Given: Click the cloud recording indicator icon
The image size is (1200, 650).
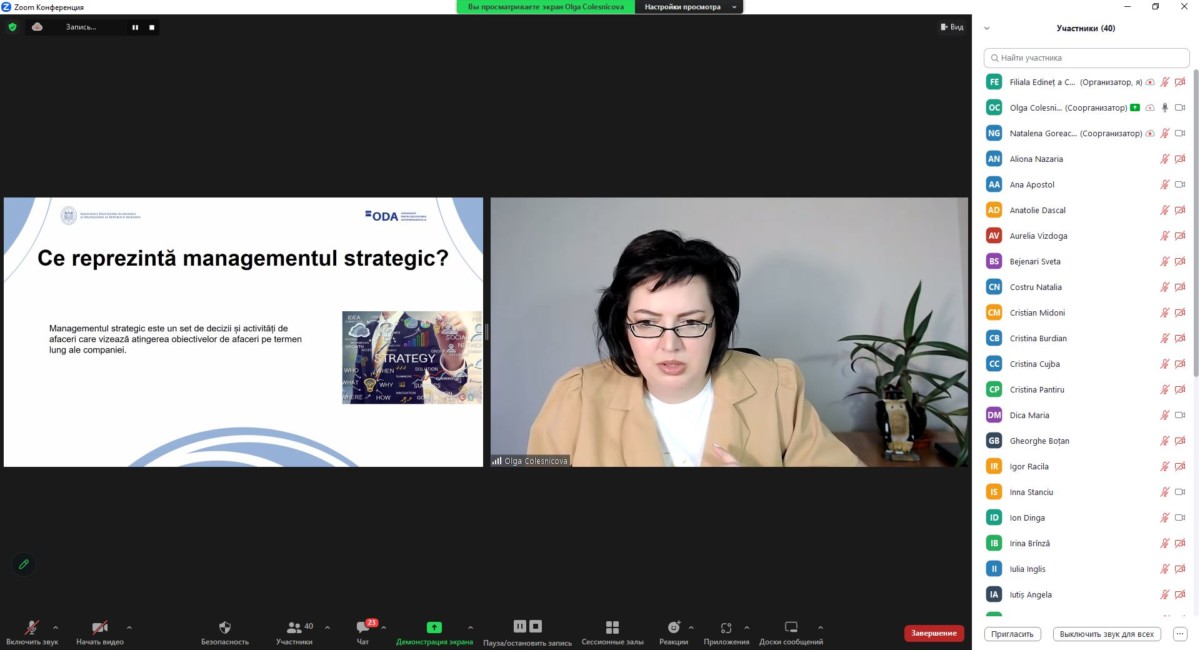Looking at the screenshot, I should tap(37, 27).
